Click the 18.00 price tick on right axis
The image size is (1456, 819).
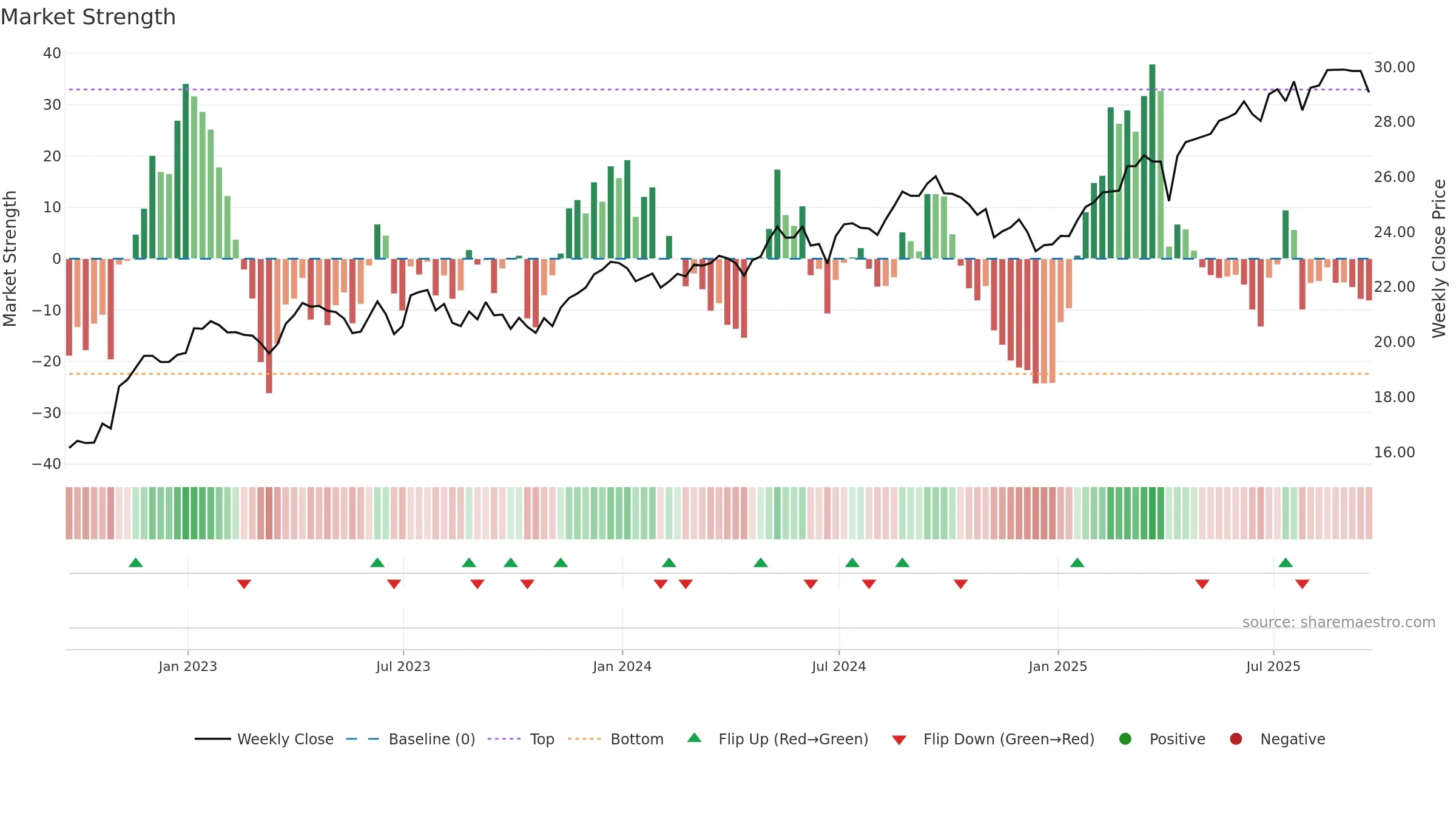click(x=1395, y=397)
